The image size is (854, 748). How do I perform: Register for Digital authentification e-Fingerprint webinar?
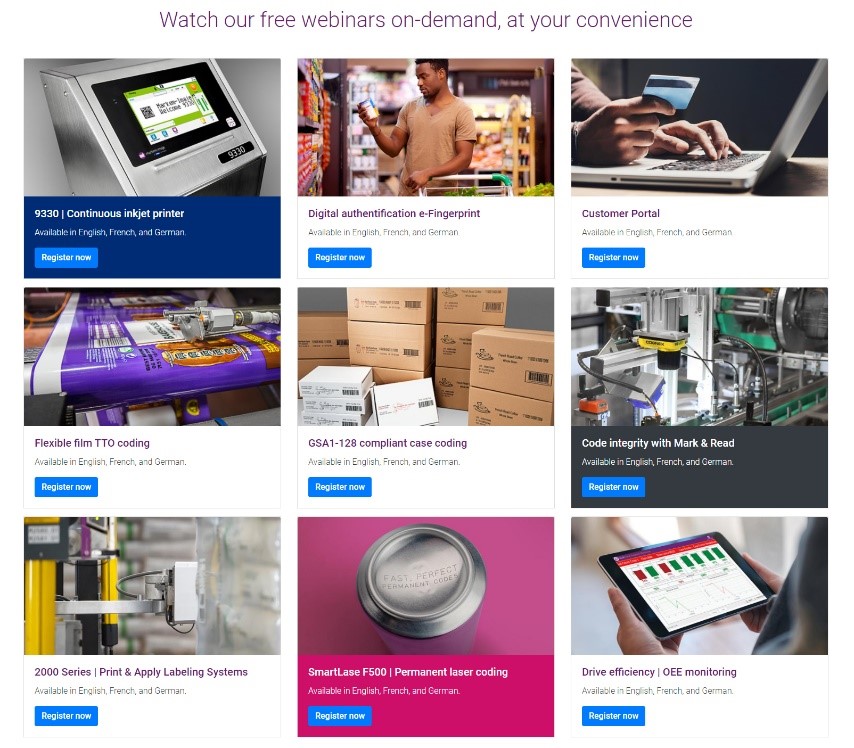[339, 258]
